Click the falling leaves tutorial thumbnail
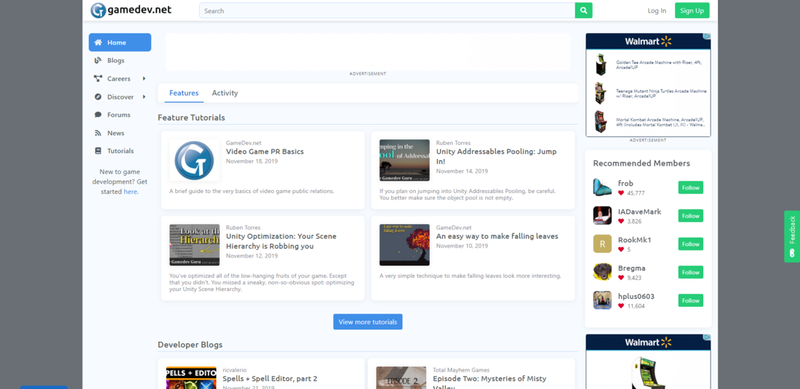The image size is (800, 389). coord(404,245)
